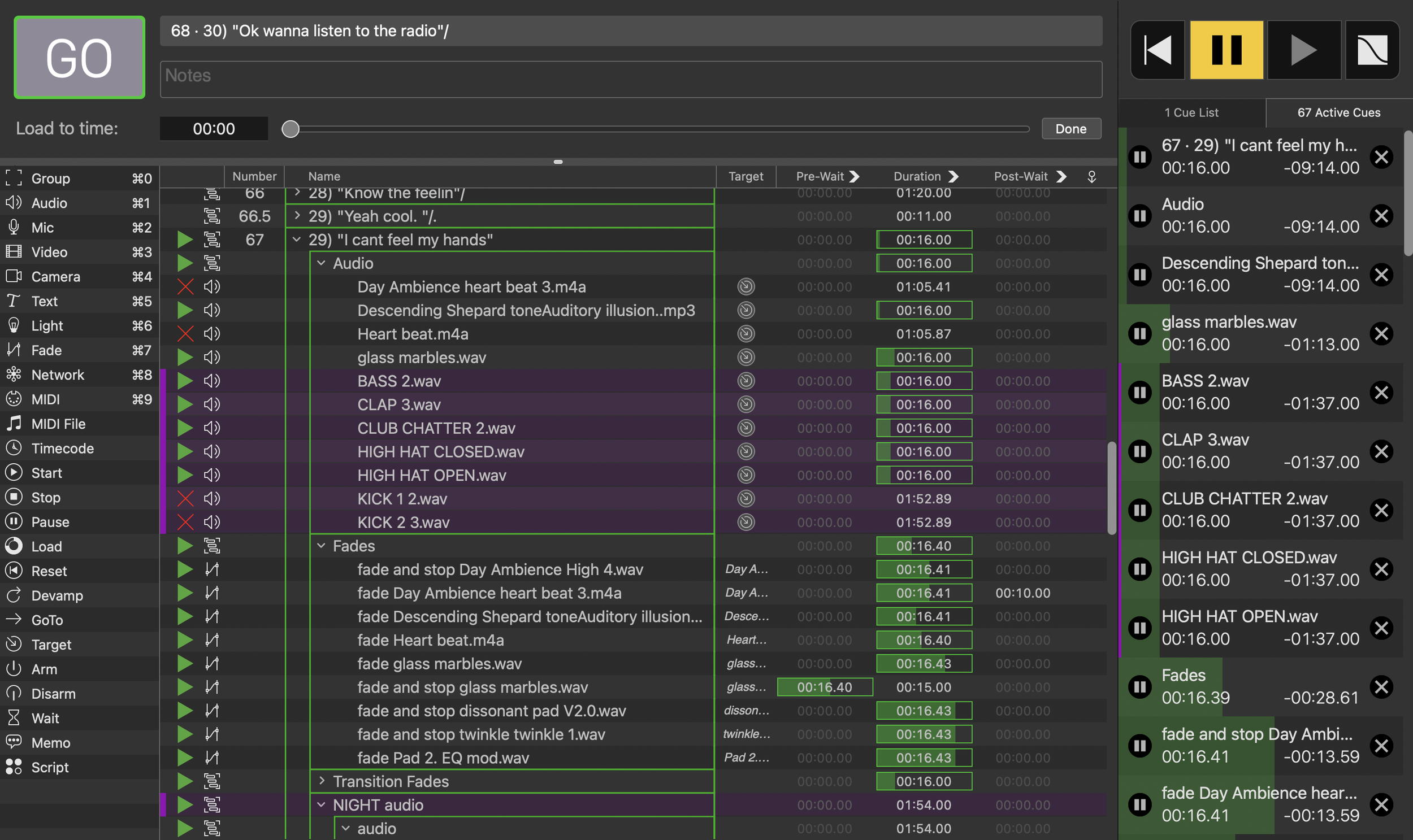Expand the Transition Fades group

point(321,781)
